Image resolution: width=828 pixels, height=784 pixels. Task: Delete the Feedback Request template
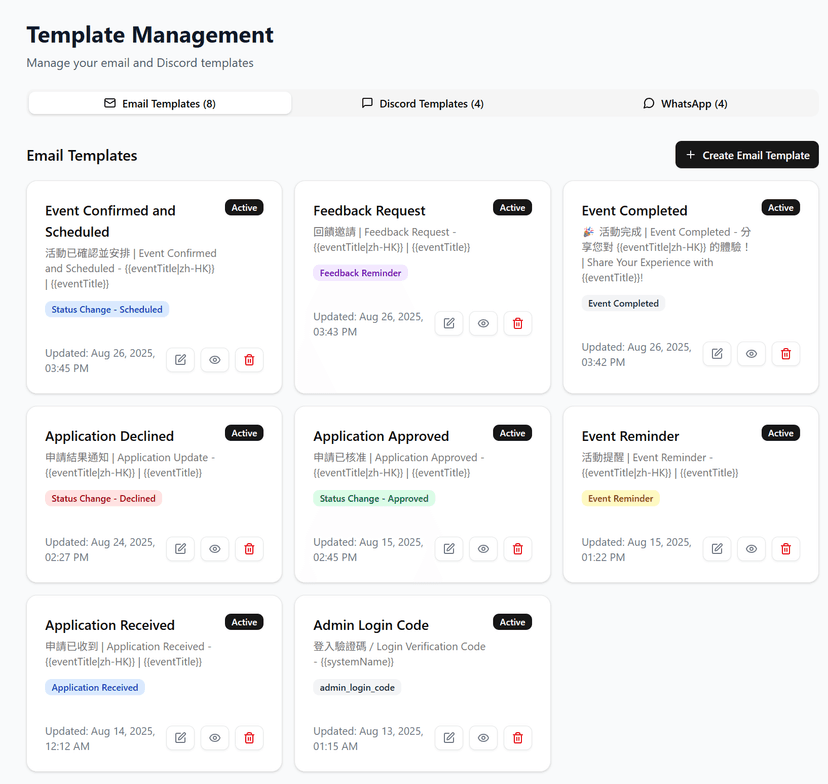click(517, 323)
